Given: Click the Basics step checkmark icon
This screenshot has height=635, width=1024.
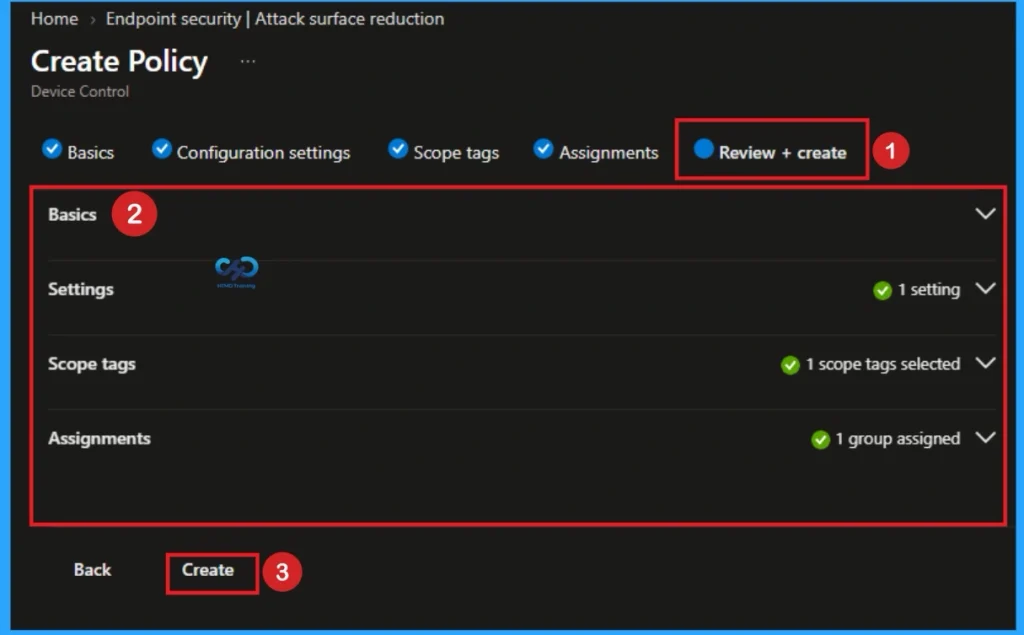Looking at the screenshot, I should coord(52,149).
